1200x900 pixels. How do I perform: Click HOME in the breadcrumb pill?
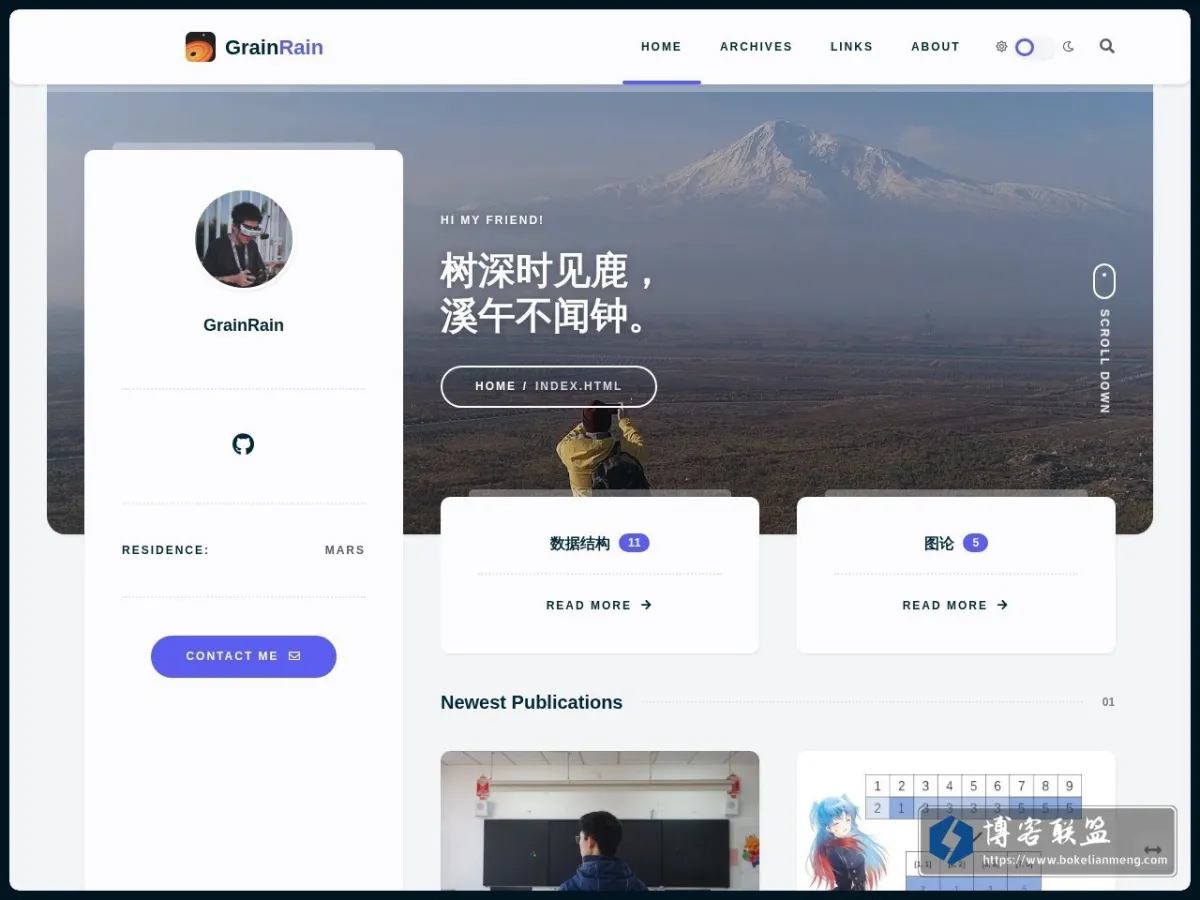(495, 386)
